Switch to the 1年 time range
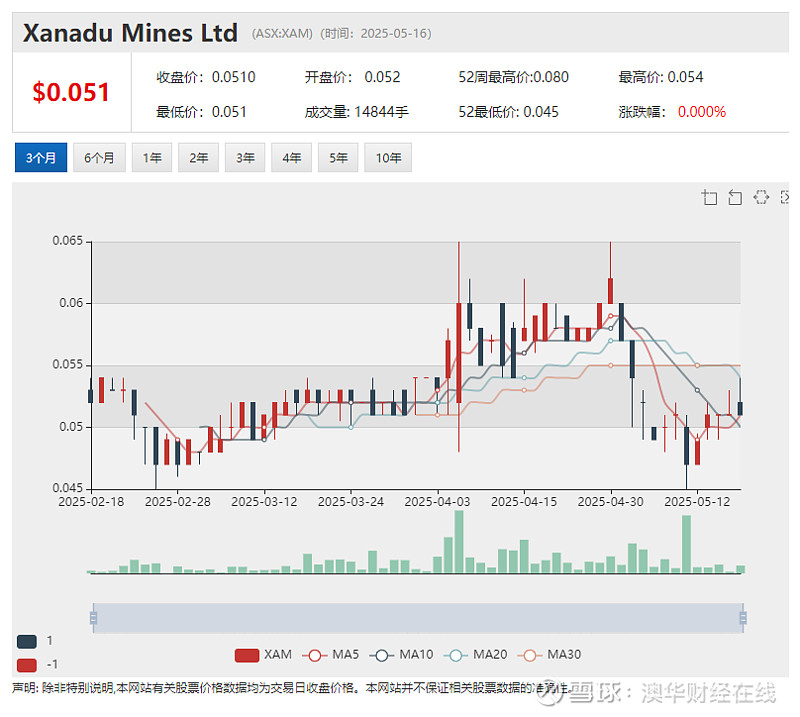 pos(152,158)
